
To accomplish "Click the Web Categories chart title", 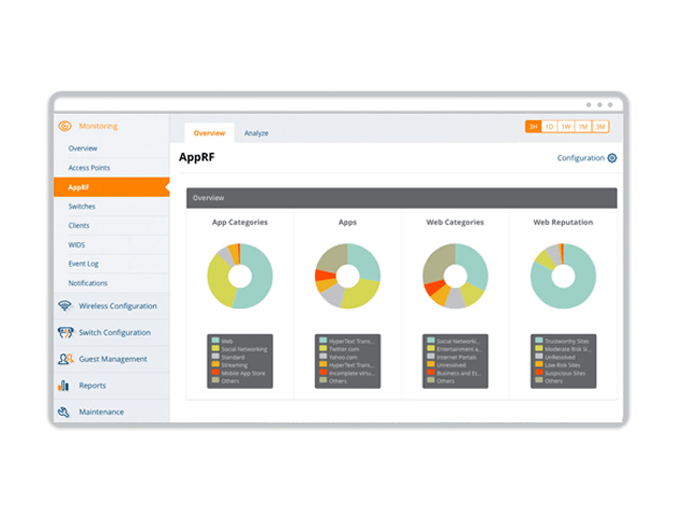I will (455, 222).
